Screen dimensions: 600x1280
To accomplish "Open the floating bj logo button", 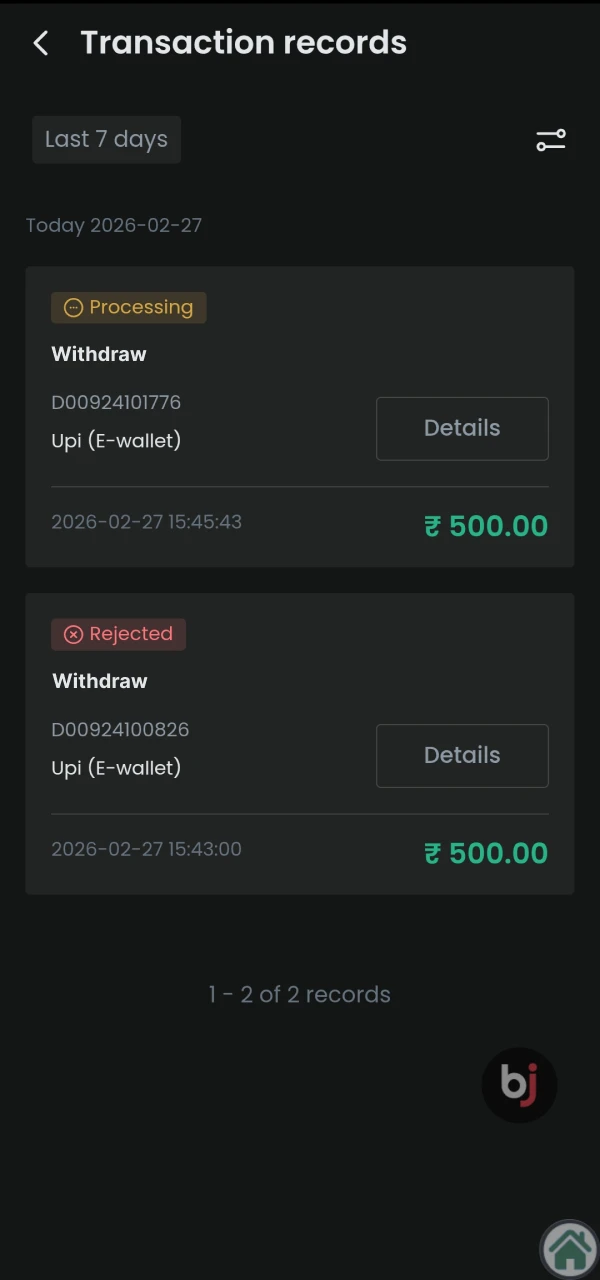I will coord(519,1084).
